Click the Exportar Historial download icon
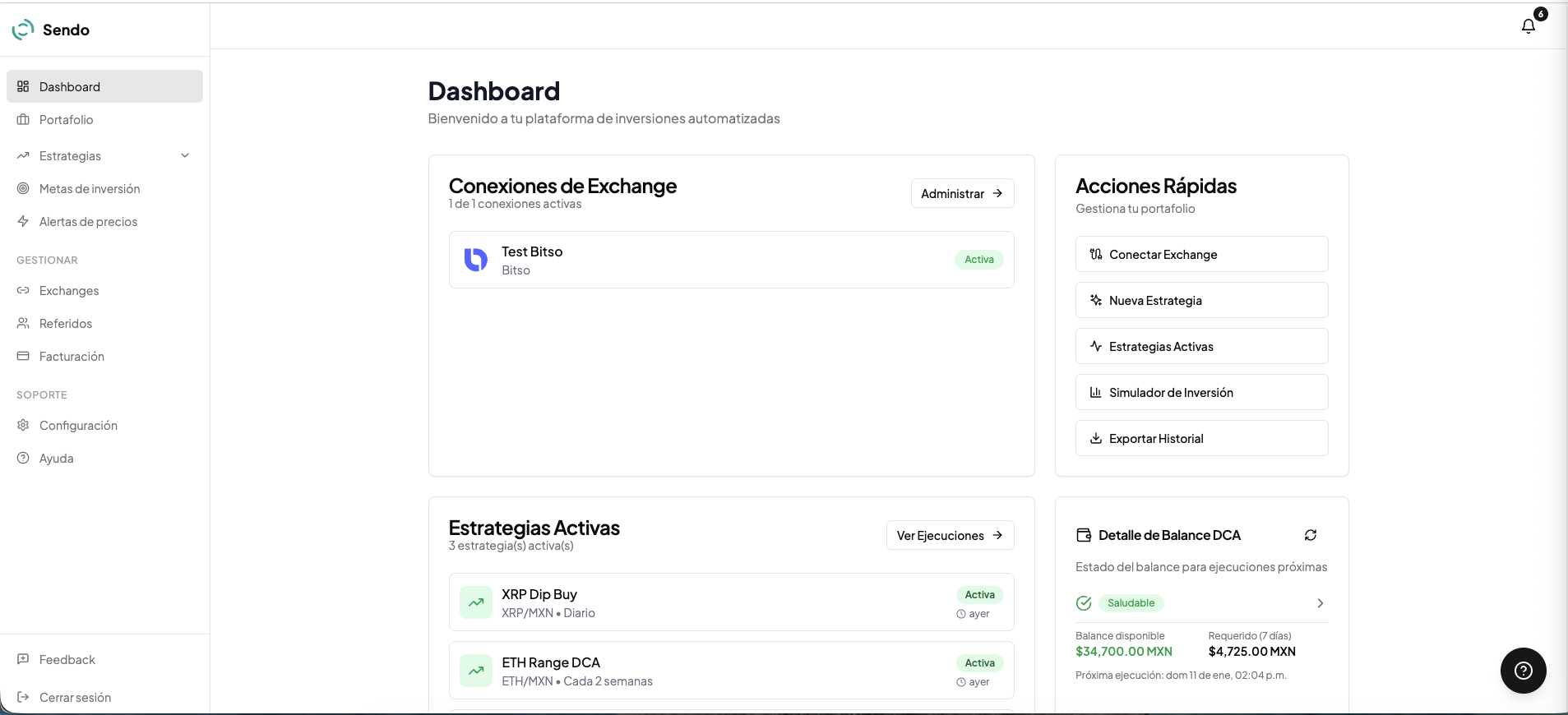 pyautogui.click(x=1096, y=438)
